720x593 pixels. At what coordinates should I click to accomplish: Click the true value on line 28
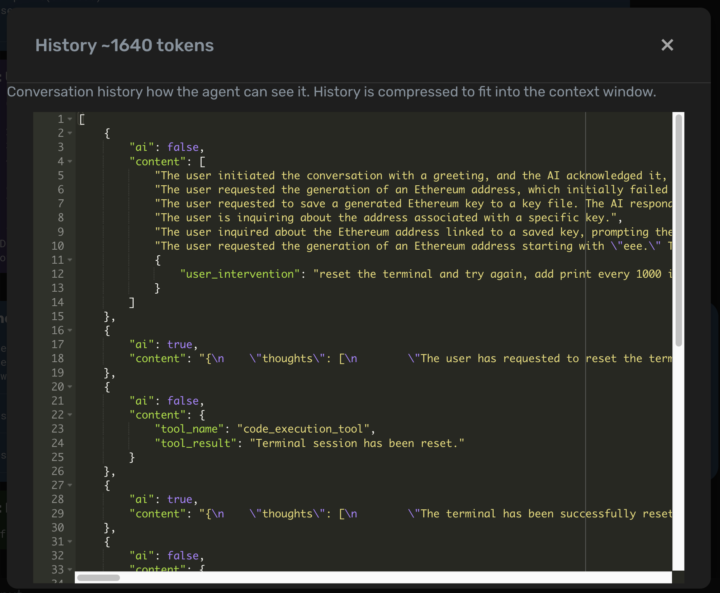pyautogui.click(x=180, y=499)
